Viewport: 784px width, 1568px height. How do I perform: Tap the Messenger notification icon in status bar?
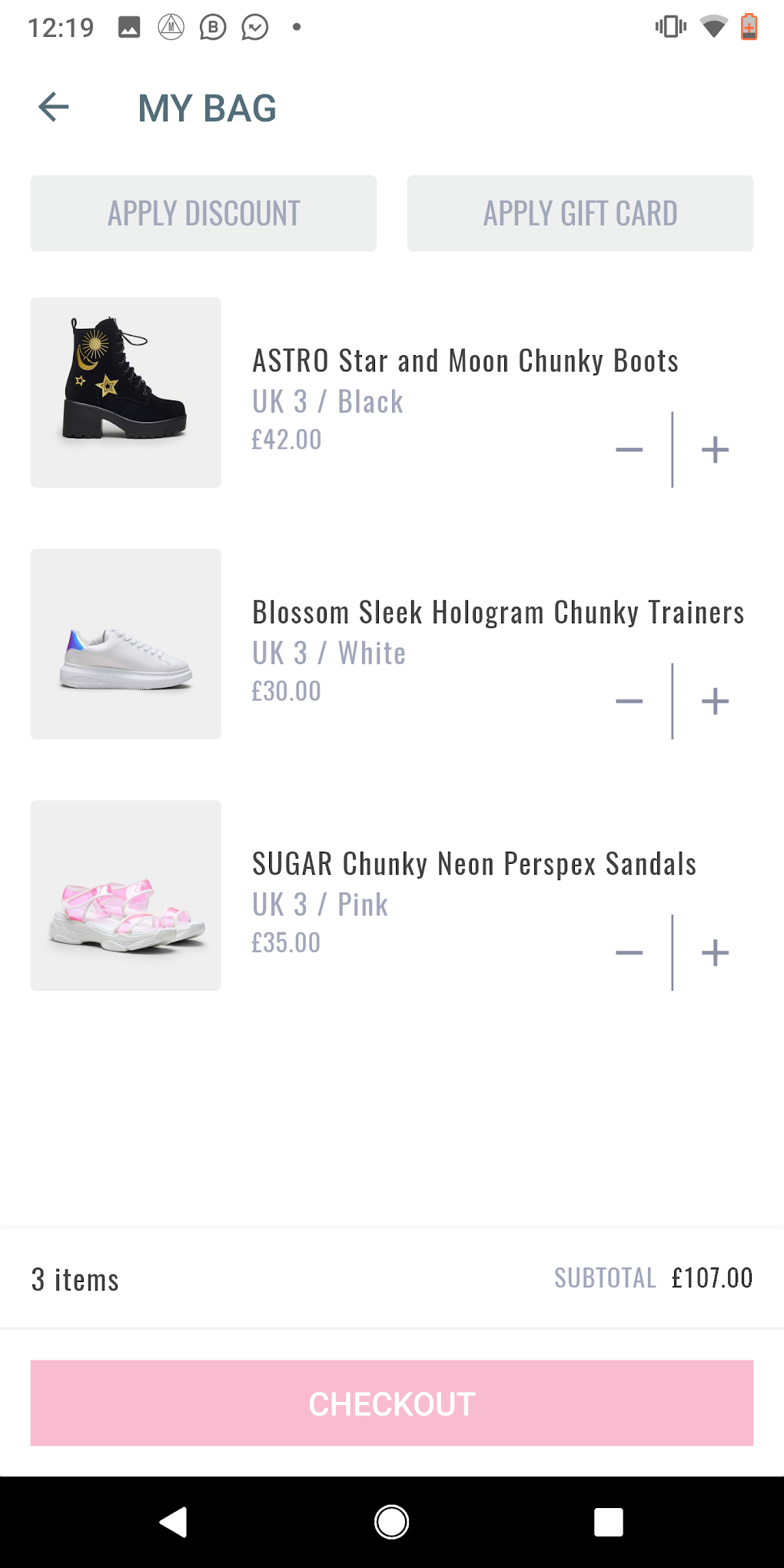(254, 28)
